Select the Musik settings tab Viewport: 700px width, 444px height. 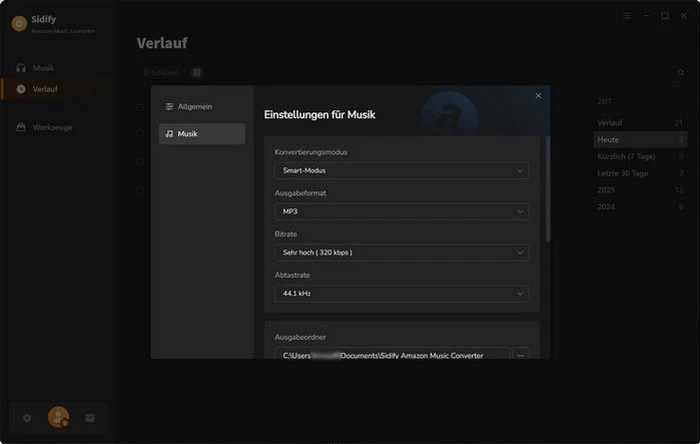click(x=202, y=133)
